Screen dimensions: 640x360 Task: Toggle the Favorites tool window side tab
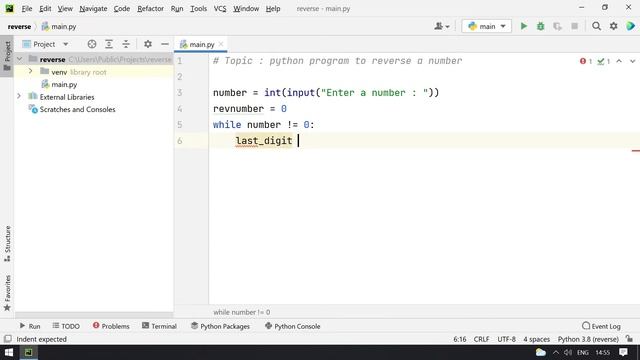click(7, 292)
